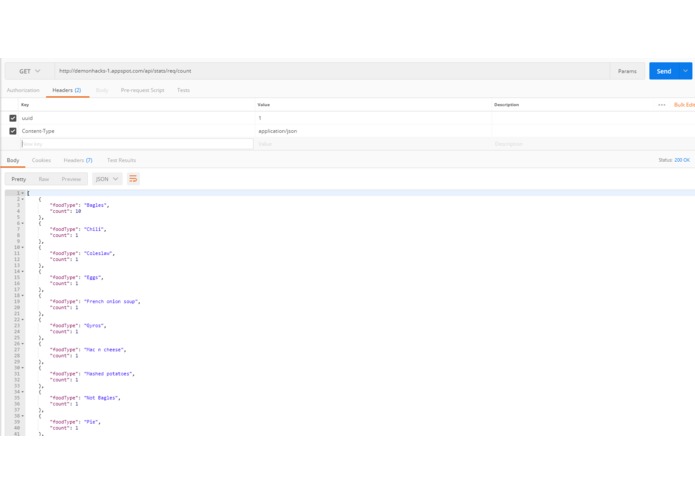Click the count value 10 under Bagles
This screenshot has width=695, height=494.
pyautogui.click(x=78, y=211)
